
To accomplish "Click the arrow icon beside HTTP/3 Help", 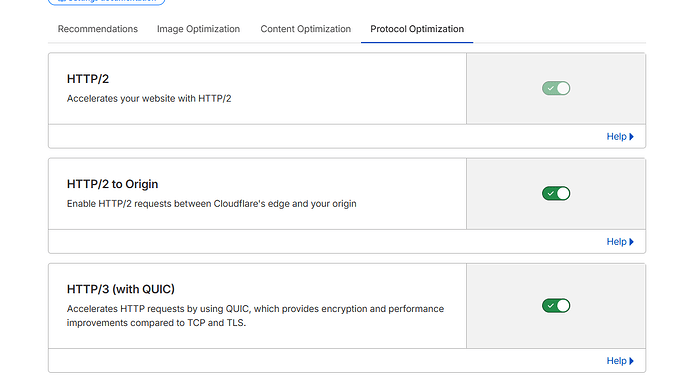I will click(x=631, y=361).
